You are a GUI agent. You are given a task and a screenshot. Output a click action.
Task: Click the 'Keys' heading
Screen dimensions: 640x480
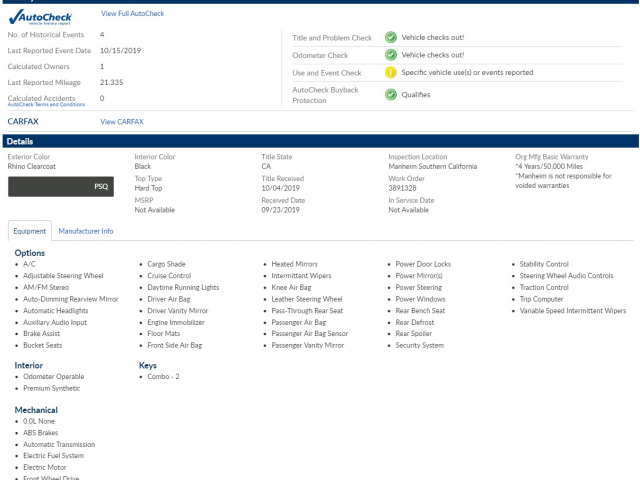[x=148, y=366]
